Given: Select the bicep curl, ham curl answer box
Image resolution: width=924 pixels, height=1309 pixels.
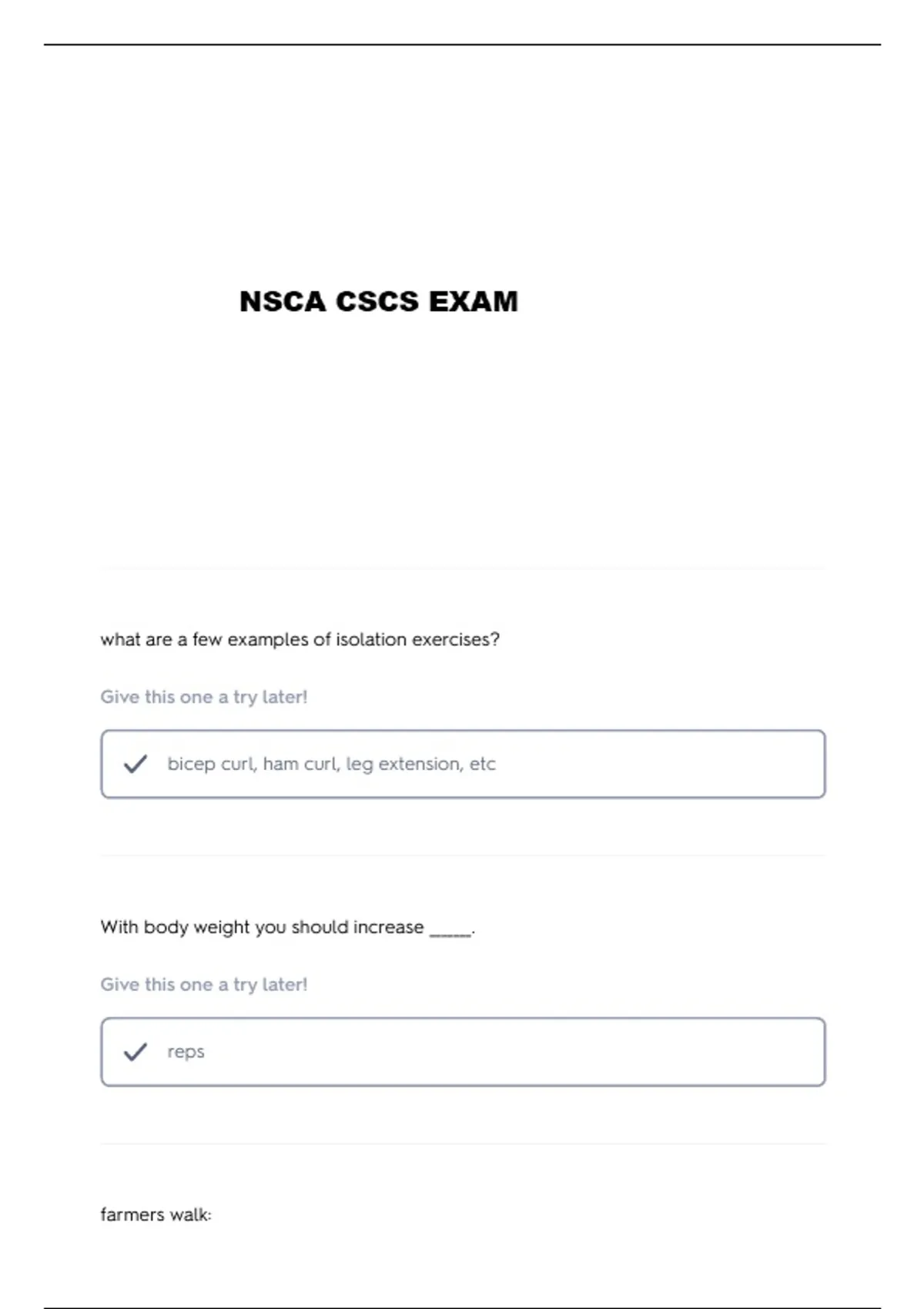Looking at the screenshot, I should click(x=463, y=764).
